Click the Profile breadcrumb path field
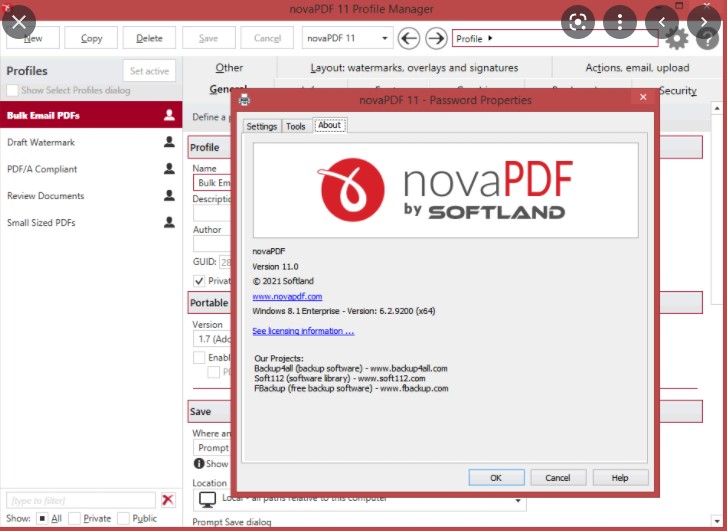Viewport: 727px width, 531px height. 555,38
